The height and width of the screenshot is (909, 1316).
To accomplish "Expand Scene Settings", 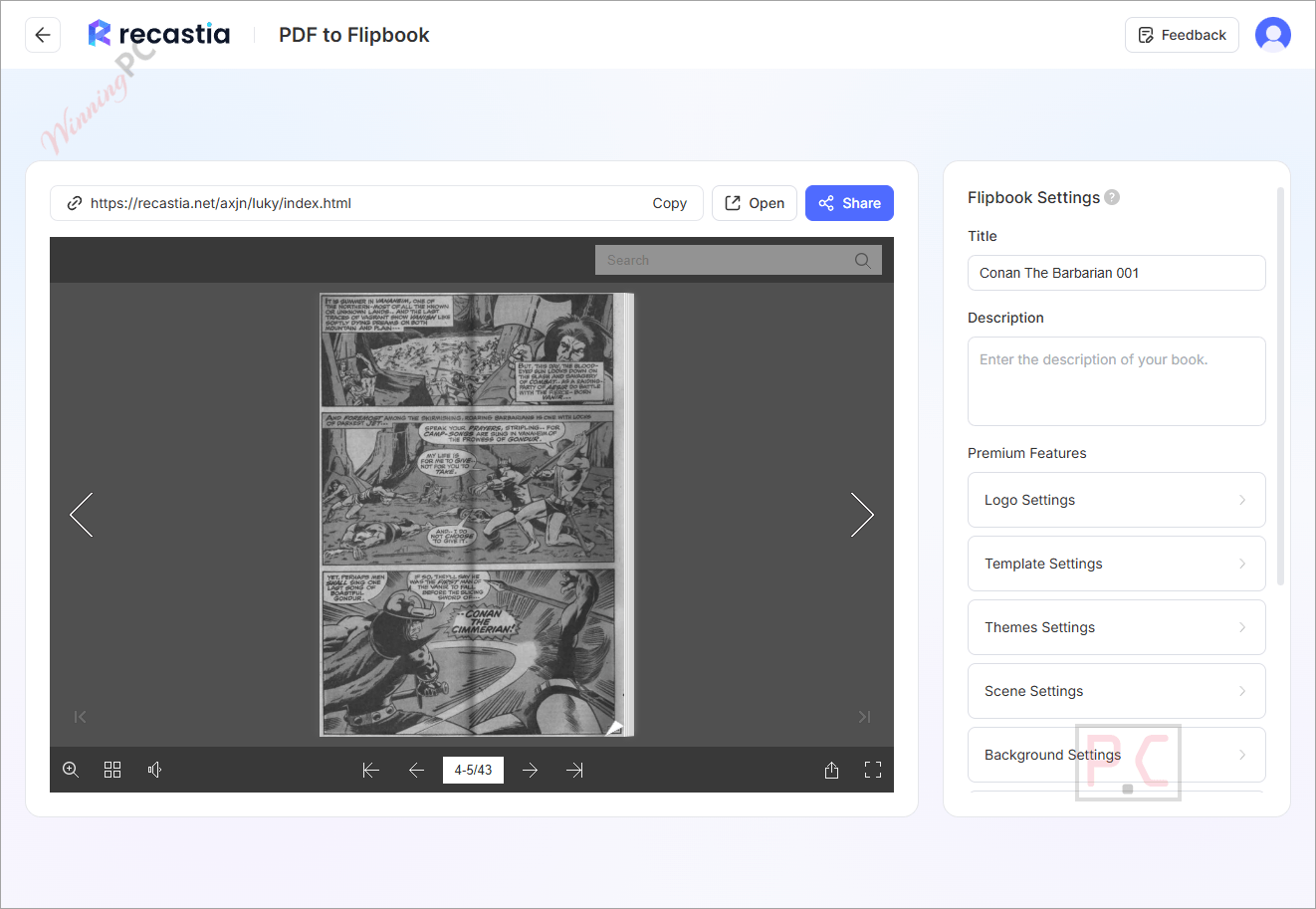I will click(1117, 691).
